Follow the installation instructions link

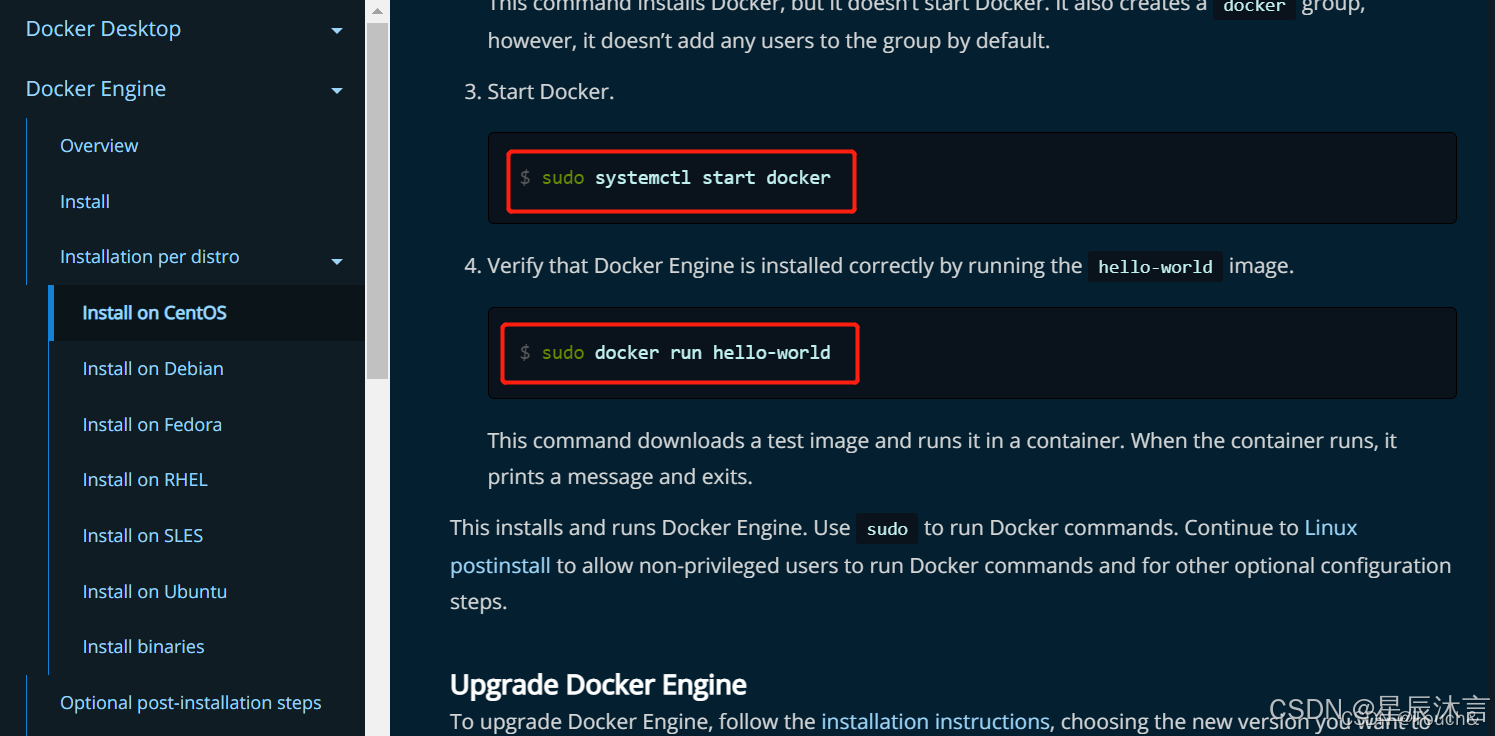tap(935, 721)
